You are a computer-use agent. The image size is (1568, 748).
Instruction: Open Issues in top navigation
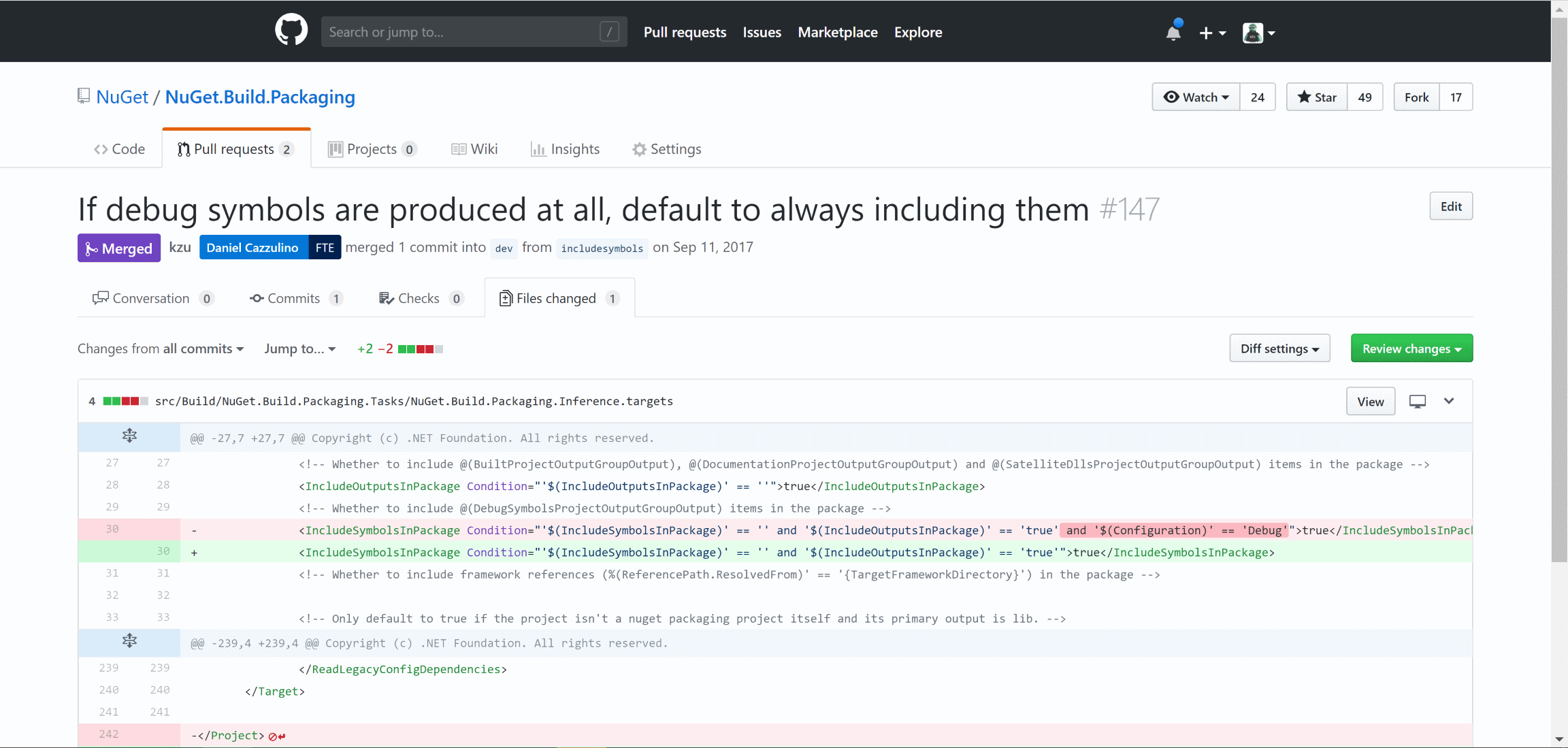tap(762, 32)
